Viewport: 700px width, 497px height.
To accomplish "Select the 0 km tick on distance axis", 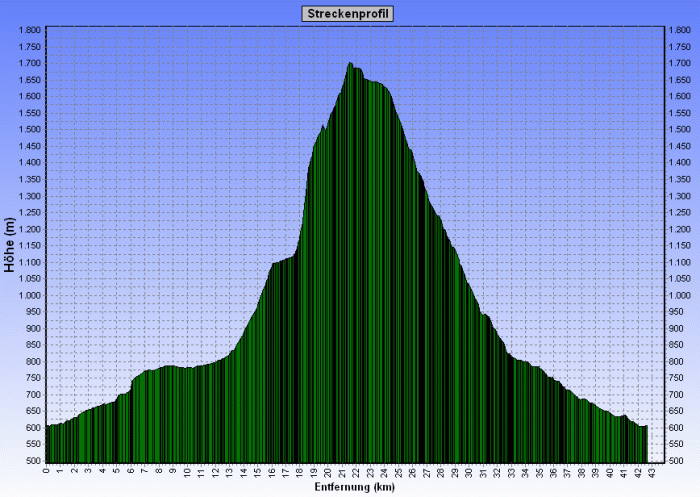I will pyautogui.click(x=45, y=472).
